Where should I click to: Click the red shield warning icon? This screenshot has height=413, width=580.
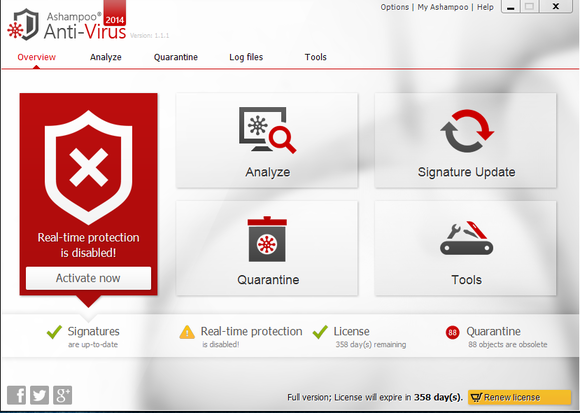tap(88, 167)
